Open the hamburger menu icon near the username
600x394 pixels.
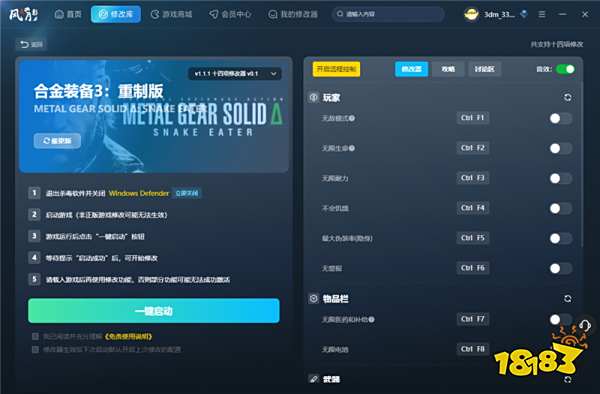[542, 14]
